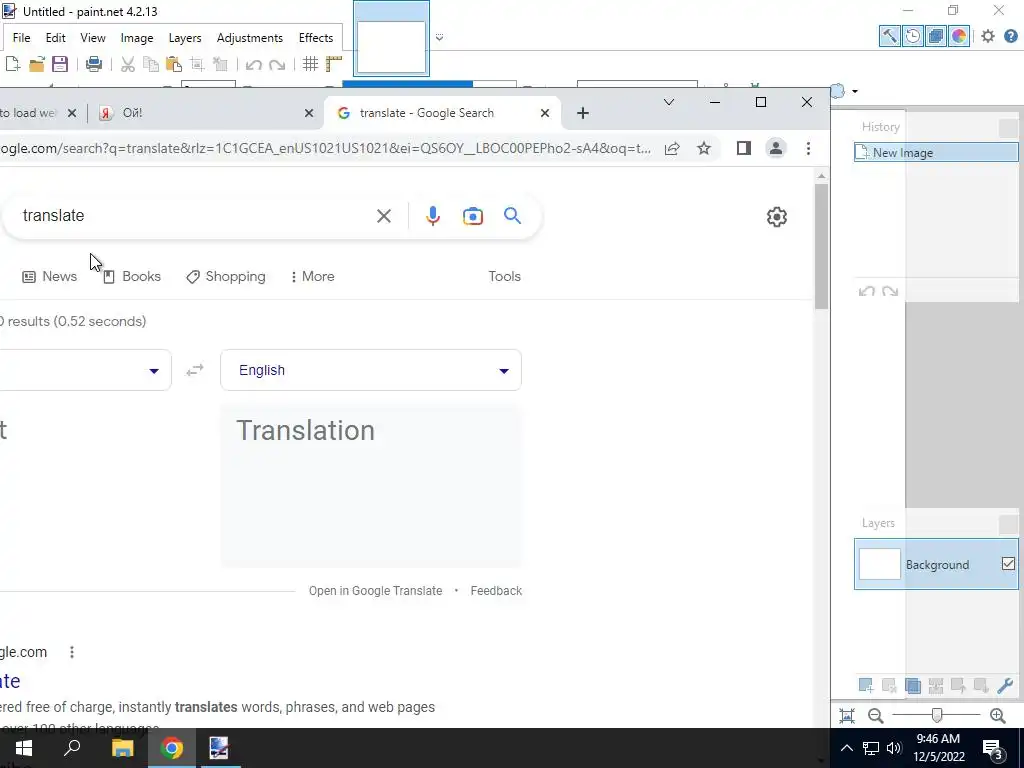
Task: Open the Edit menu
Action: coord(56,38)
